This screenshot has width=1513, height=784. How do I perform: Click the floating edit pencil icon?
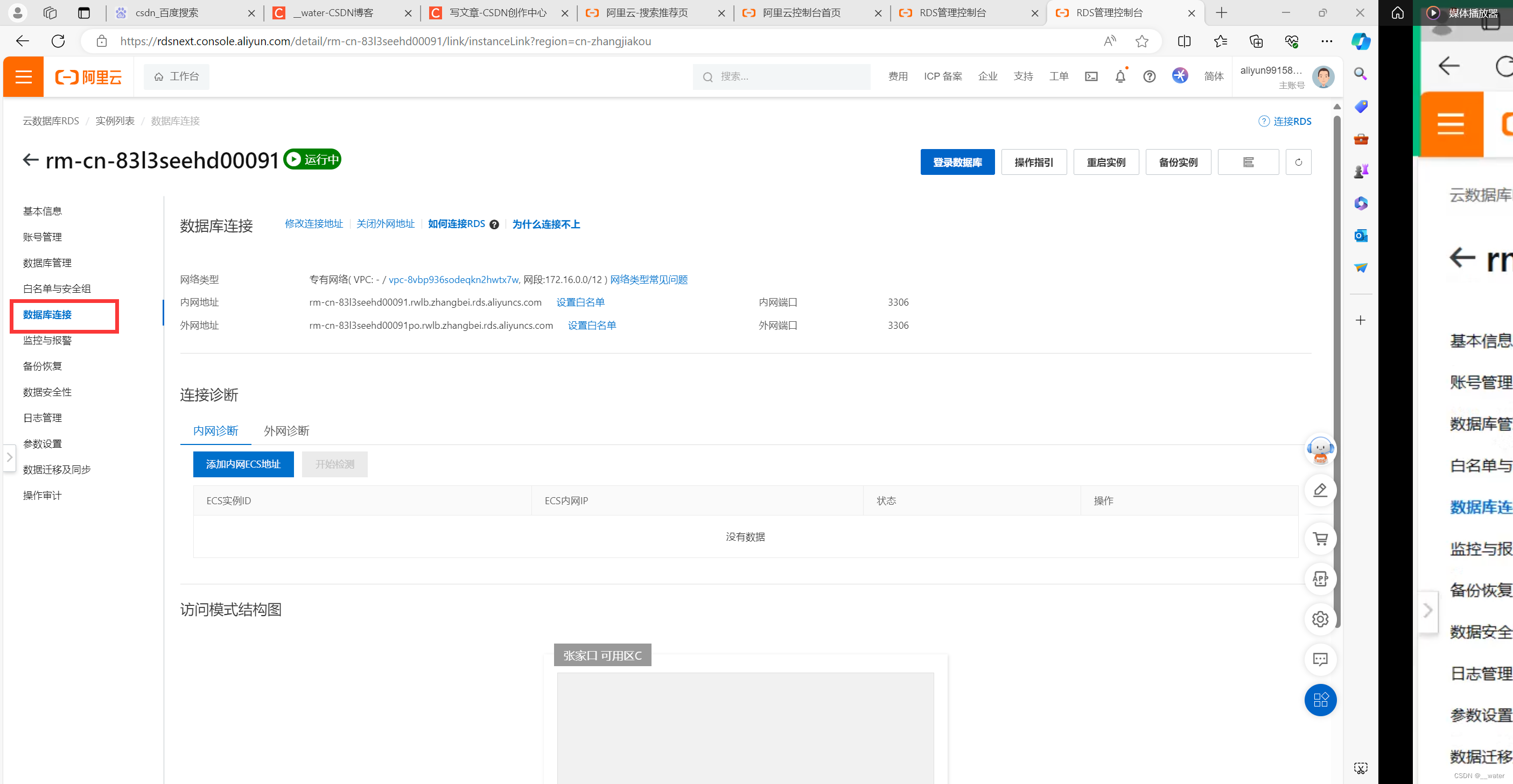pos(1320,490)
